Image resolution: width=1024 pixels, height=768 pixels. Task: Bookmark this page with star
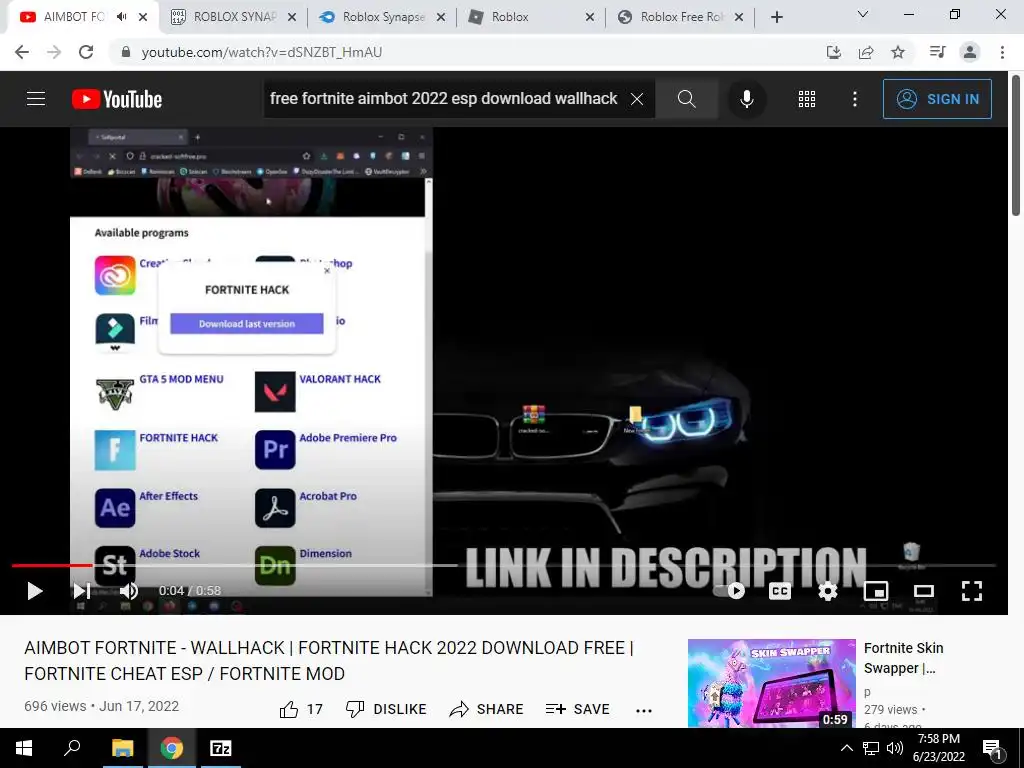point(898,52)
